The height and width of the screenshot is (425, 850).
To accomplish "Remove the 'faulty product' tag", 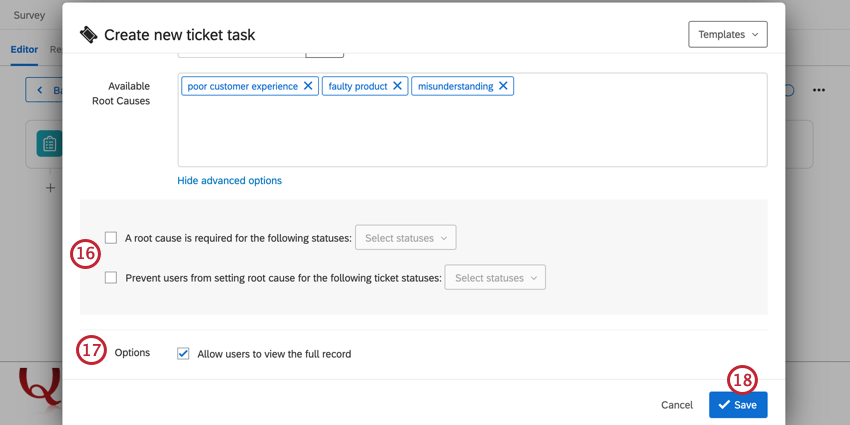I will [398, 86].
